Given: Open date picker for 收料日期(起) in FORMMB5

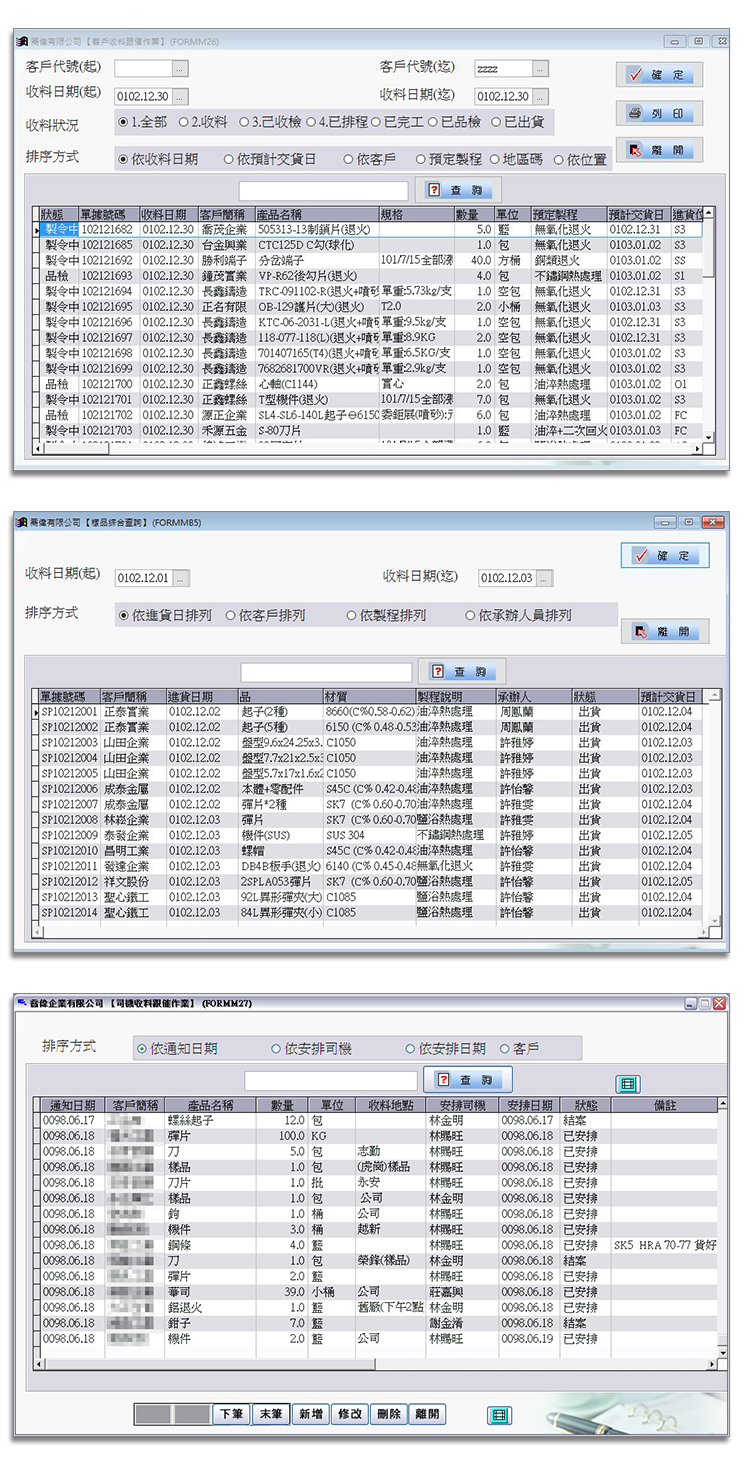Looking at the screenshot, I should (x=181, y=579).
